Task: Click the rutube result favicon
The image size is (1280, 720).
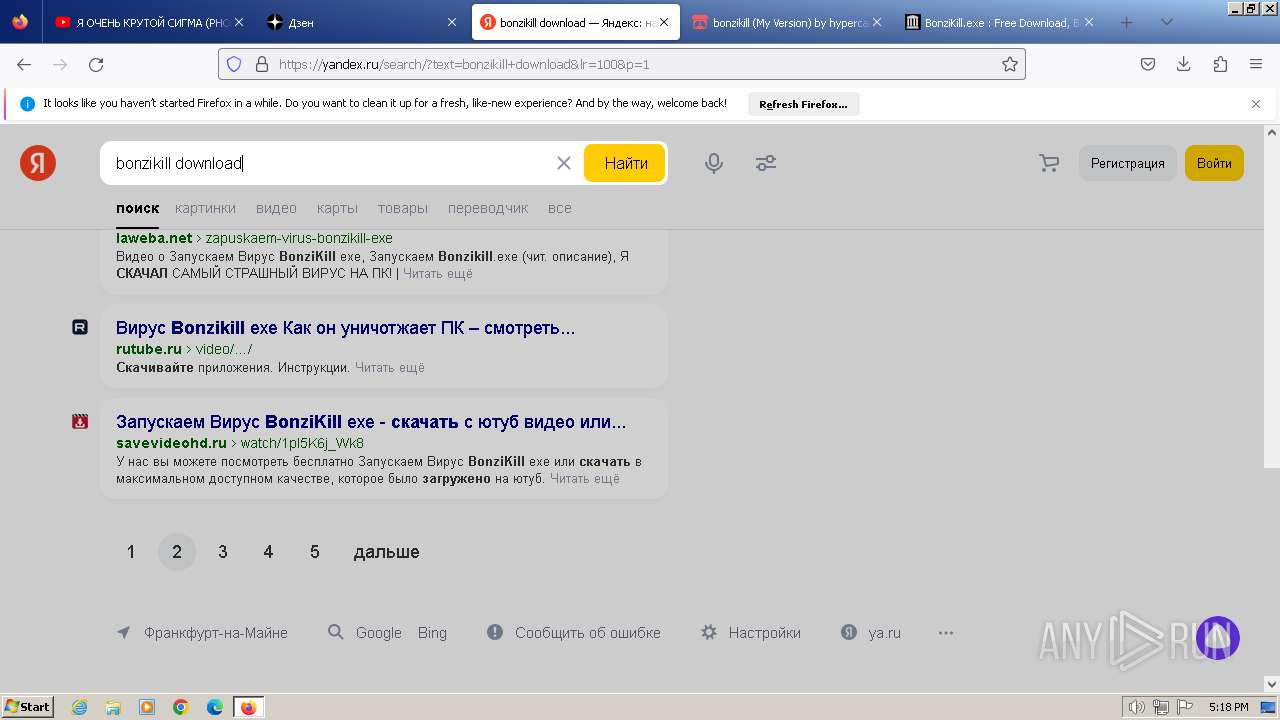Action: [x=80, y=327]
